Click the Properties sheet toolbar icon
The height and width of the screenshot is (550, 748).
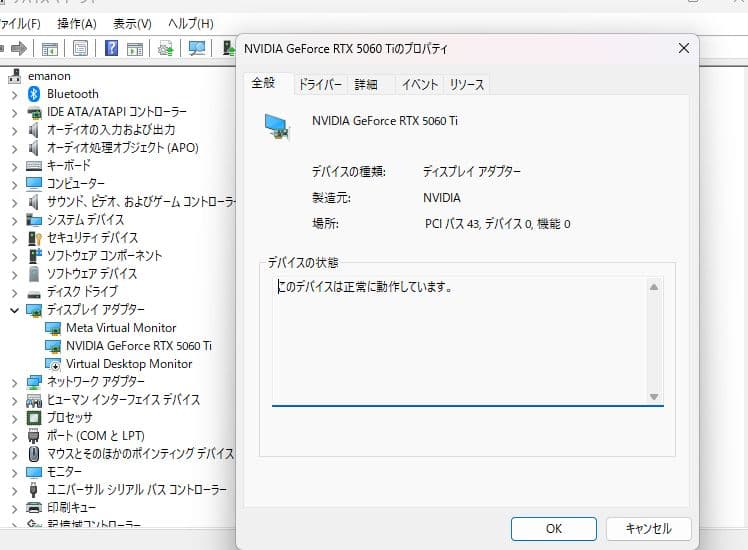click(81, 48)
